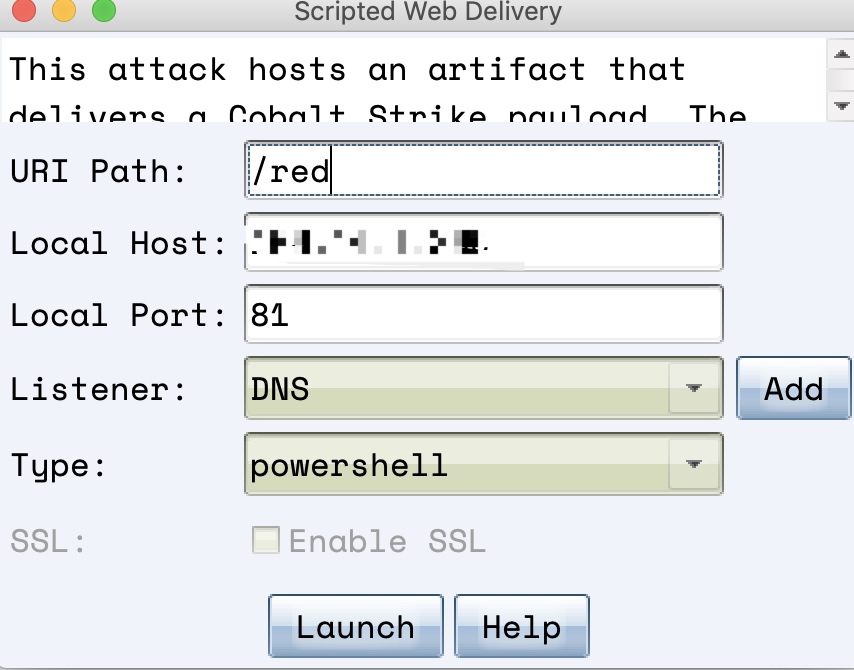The image size is (854, 670).
Task: Expand the Type dropdown arrow
Action: [694, 465]
